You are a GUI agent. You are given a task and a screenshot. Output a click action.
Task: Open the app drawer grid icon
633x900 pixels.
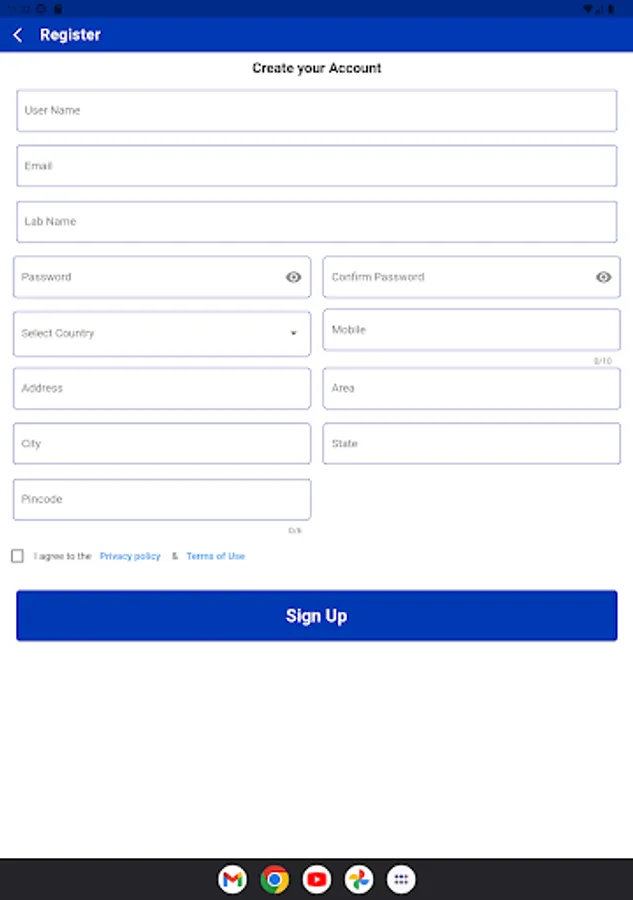(x=400, y=879)
